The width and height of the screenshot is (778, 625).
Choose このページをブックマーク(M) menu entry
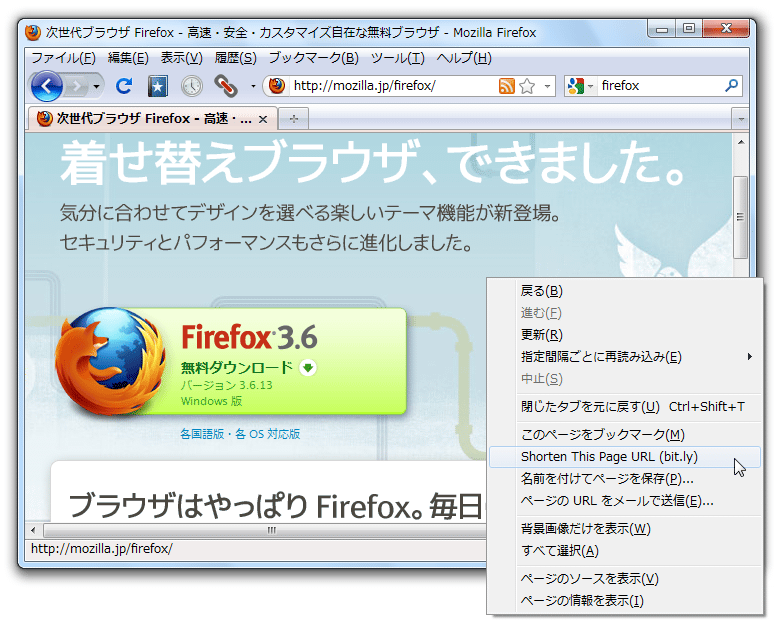625,435
